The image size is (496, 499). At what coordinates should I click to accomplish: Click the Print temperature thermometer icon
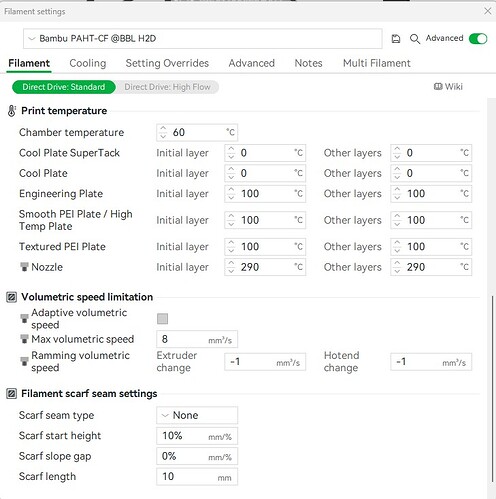[x=12, y=111]
